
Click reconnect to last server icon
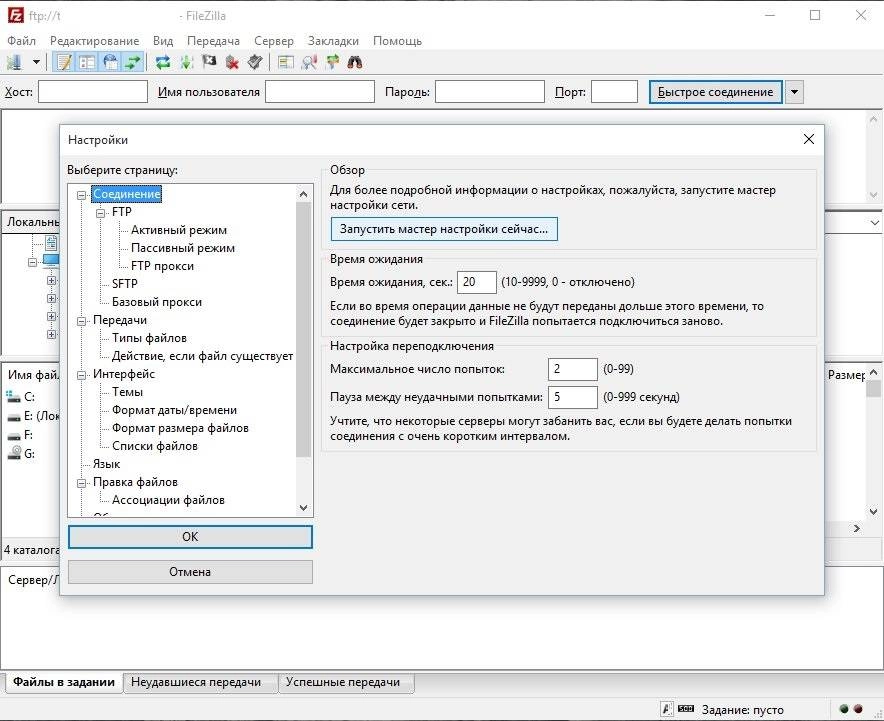255,62
